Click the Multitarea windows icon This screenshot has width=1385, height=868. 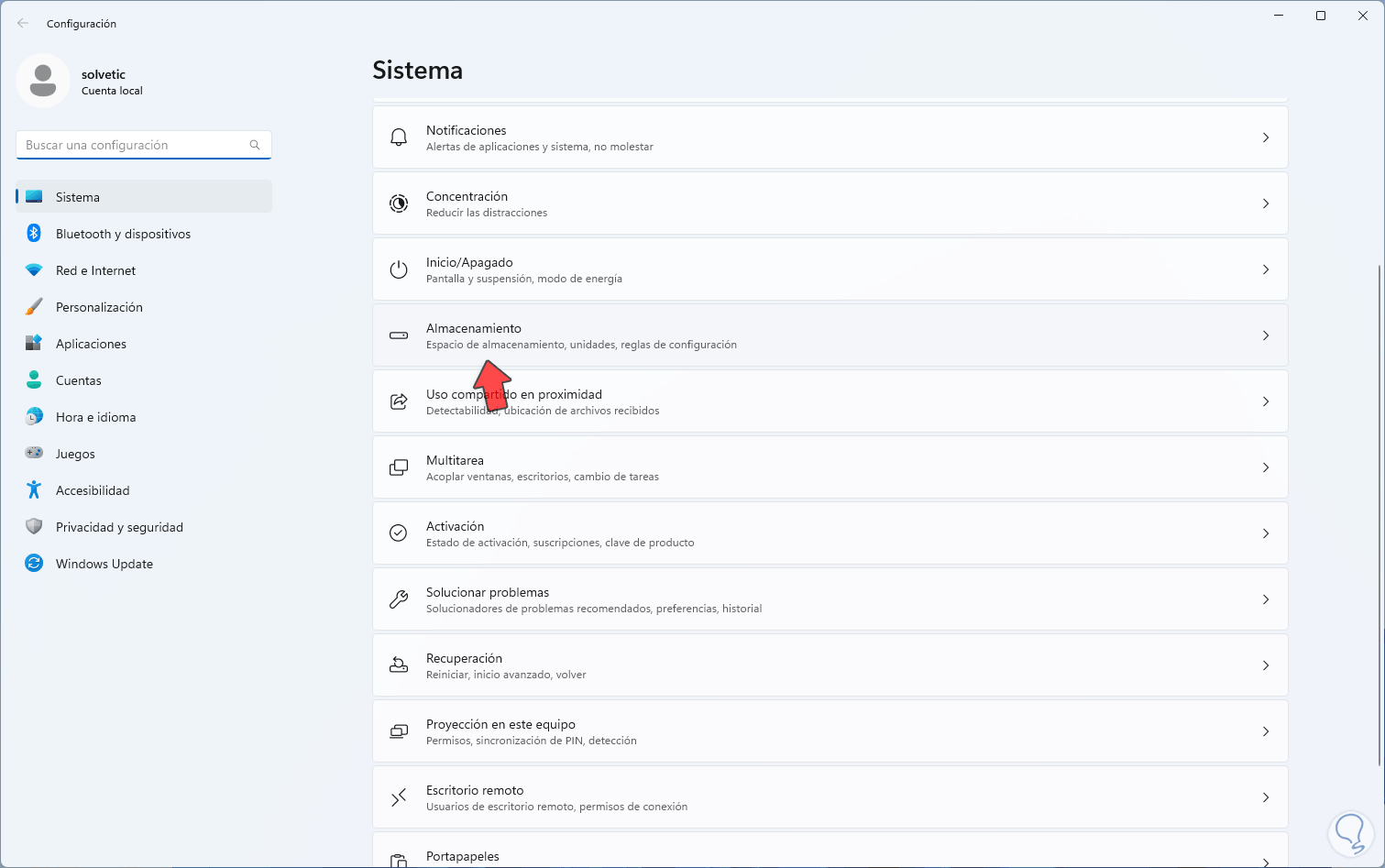[399, 467]
